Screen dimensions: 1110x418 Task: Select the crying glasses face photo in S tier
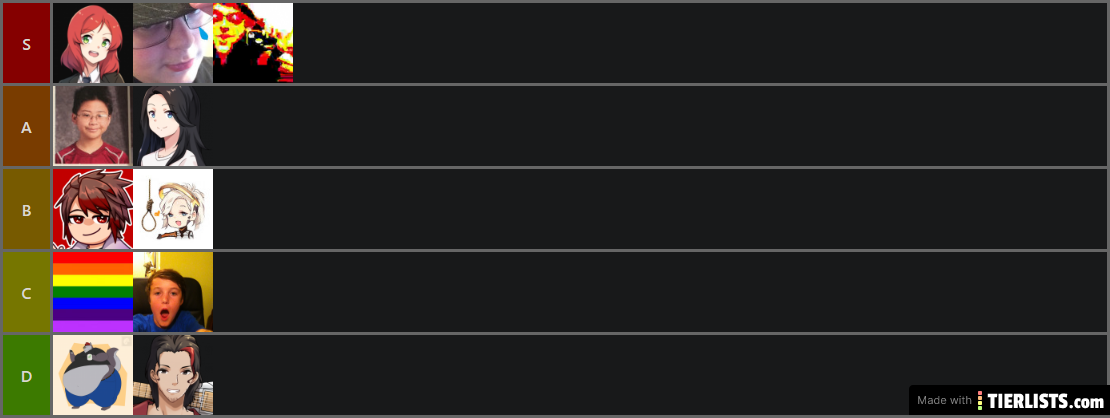pos(173,43)
